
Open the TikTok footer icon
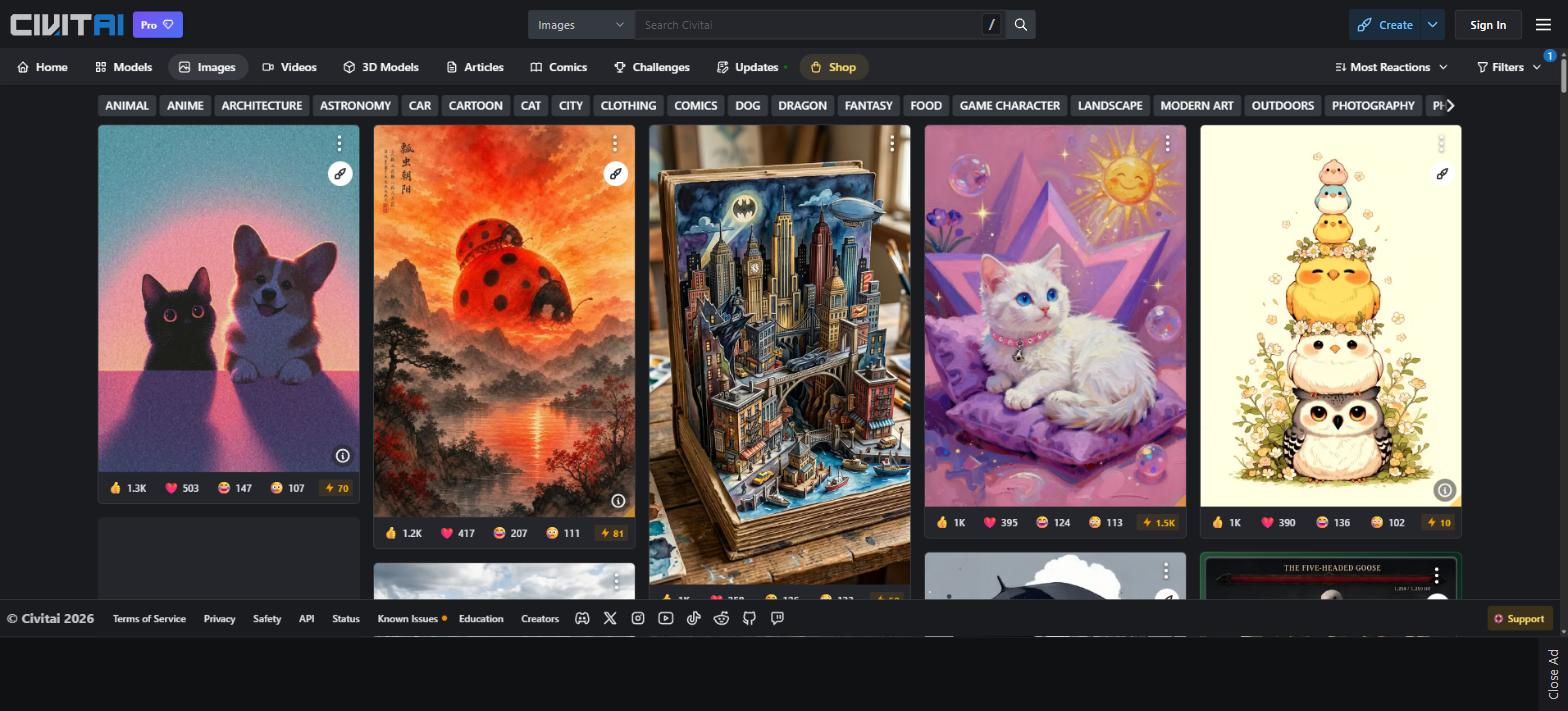694,618
